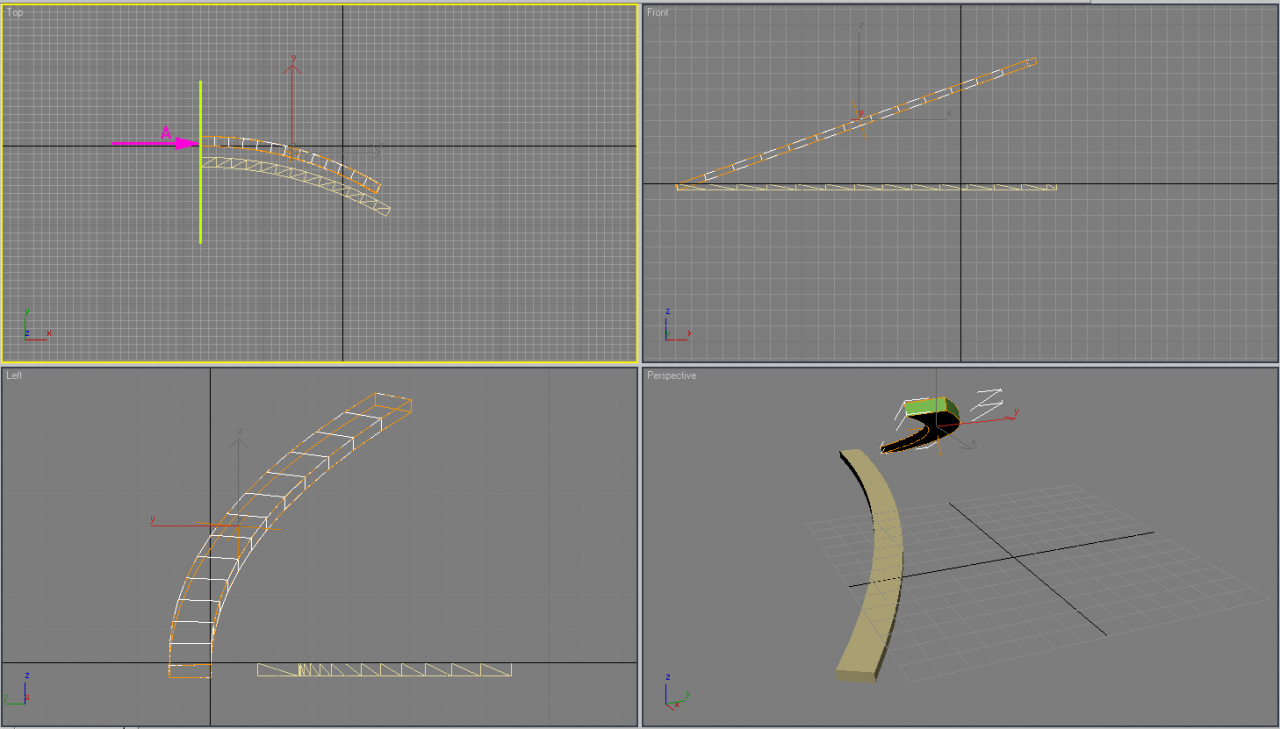Open the Top viewport label menu
This screenshot has width=1280, height=729.
[15, 12]
